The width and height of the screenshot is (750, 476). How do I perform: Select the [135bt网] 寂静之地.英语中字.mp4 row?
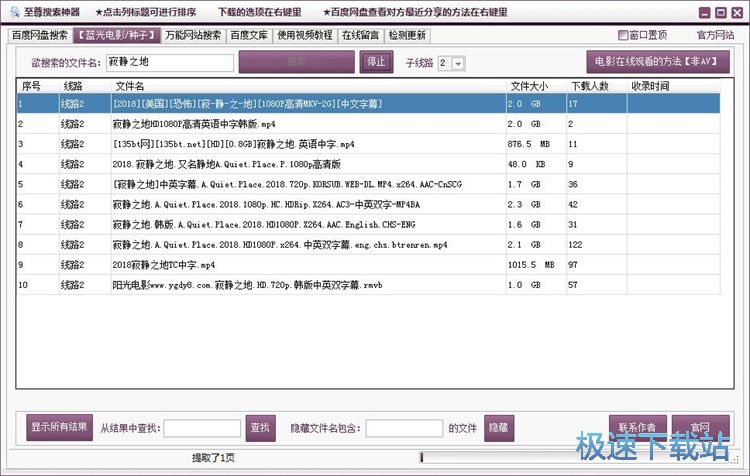(x=368, y=144)
